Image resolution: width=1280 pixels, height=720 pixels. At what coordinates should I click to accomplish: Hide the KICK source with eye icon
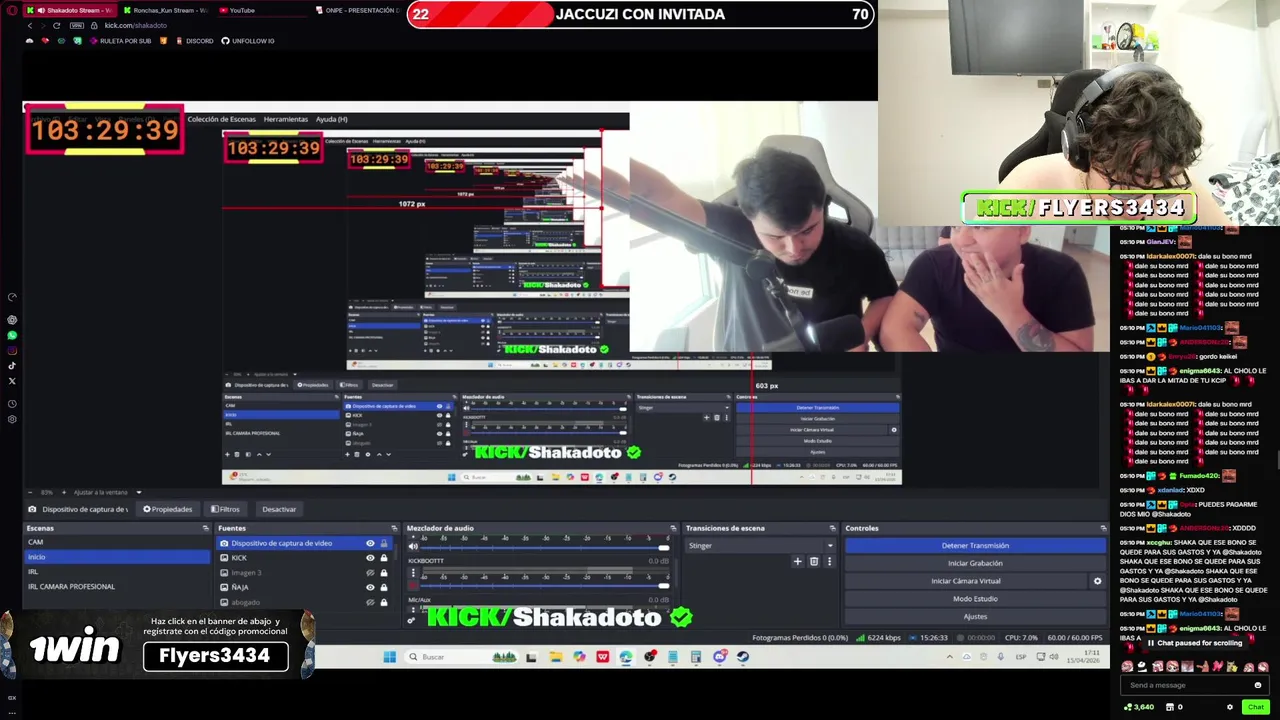(x=370, y=558)
